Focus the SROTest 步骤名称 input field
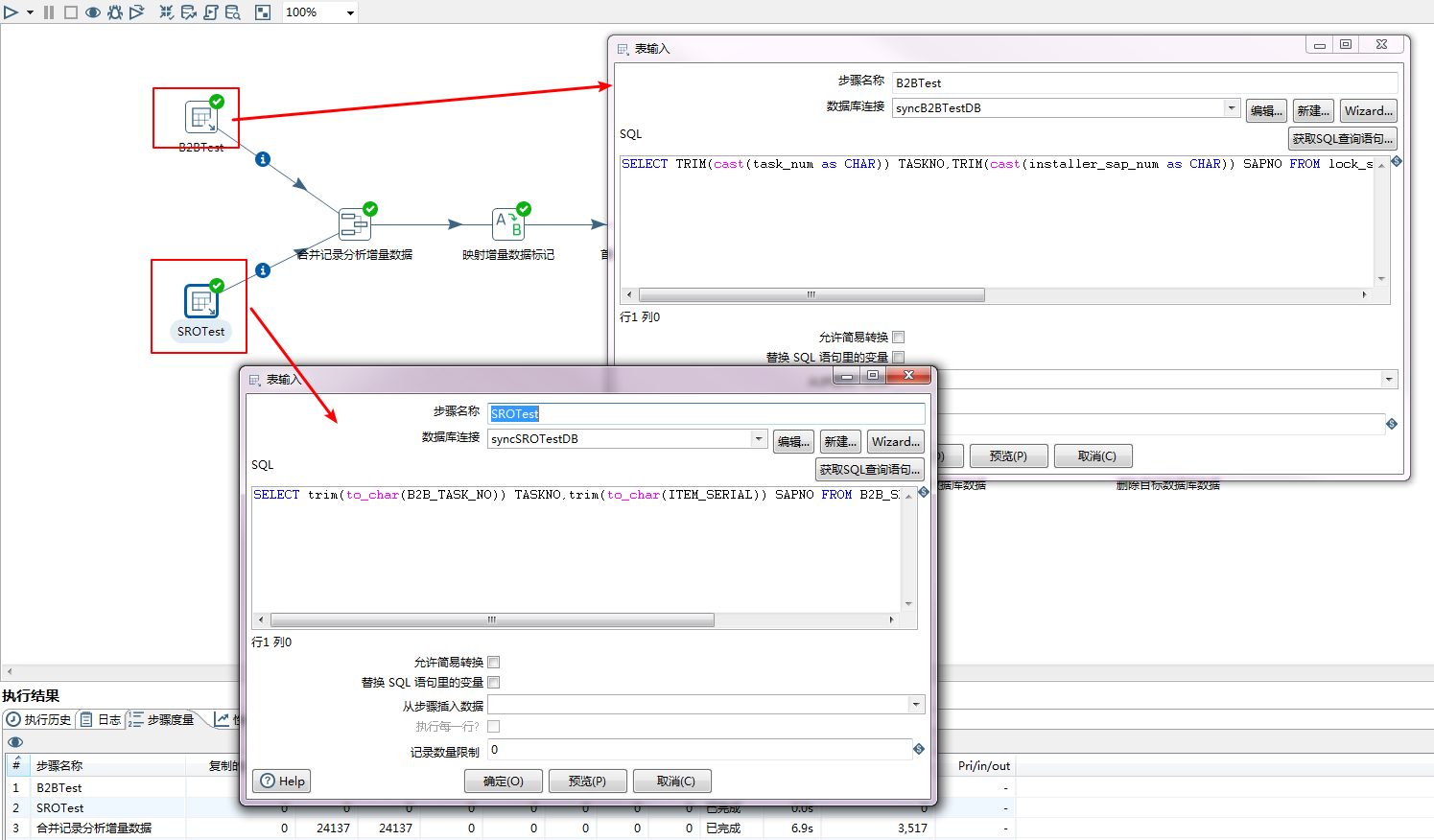 pyautogui.click(x=706, y=413)
